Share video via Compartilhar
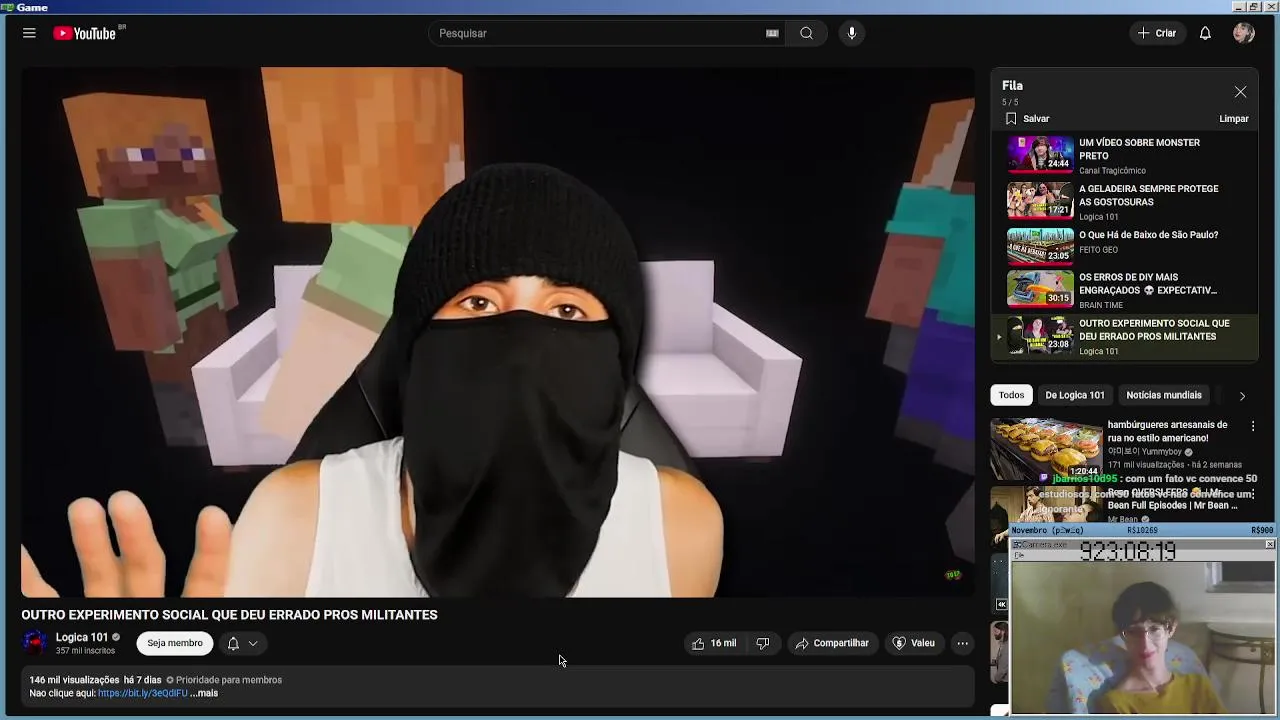 click(x=832, y=643)
